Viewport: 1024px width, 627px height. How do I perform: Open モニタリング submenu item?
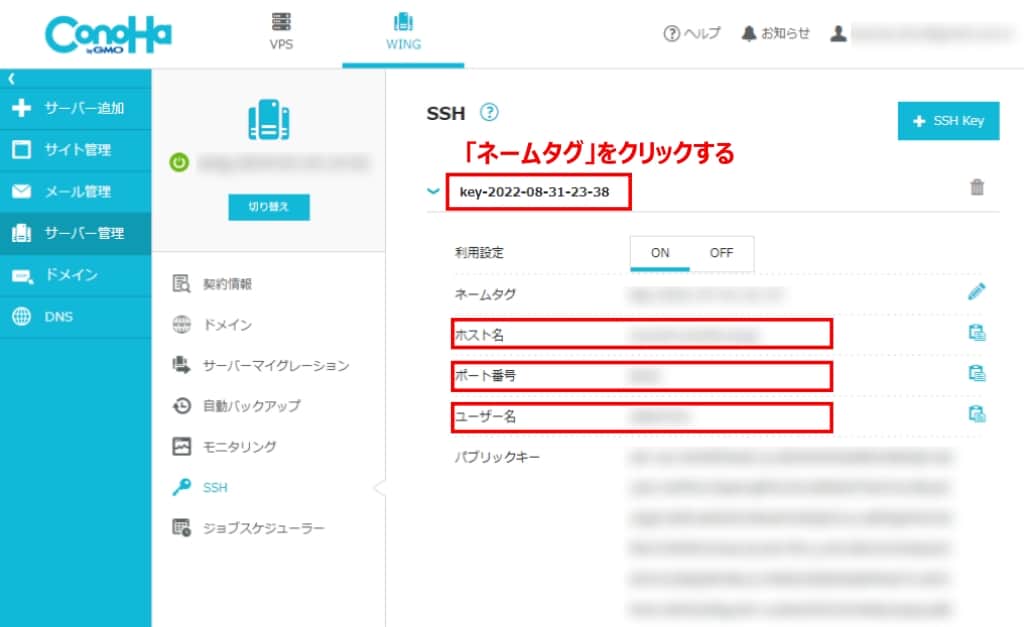click(x=225, y=447)
